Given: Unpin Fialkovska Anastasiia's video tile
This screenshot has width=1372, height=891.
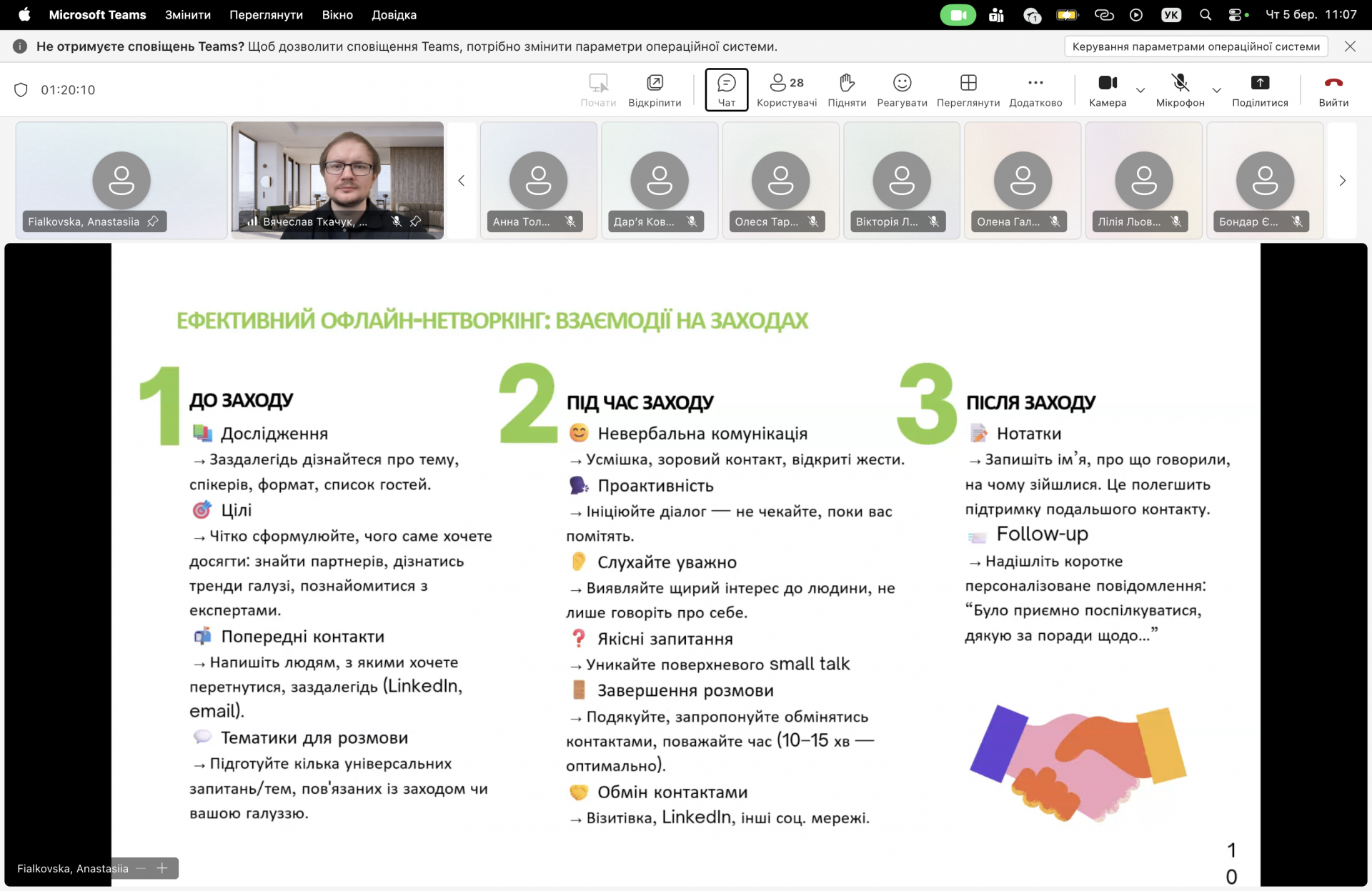Looking at the screenshot, I should coord(153,221).
